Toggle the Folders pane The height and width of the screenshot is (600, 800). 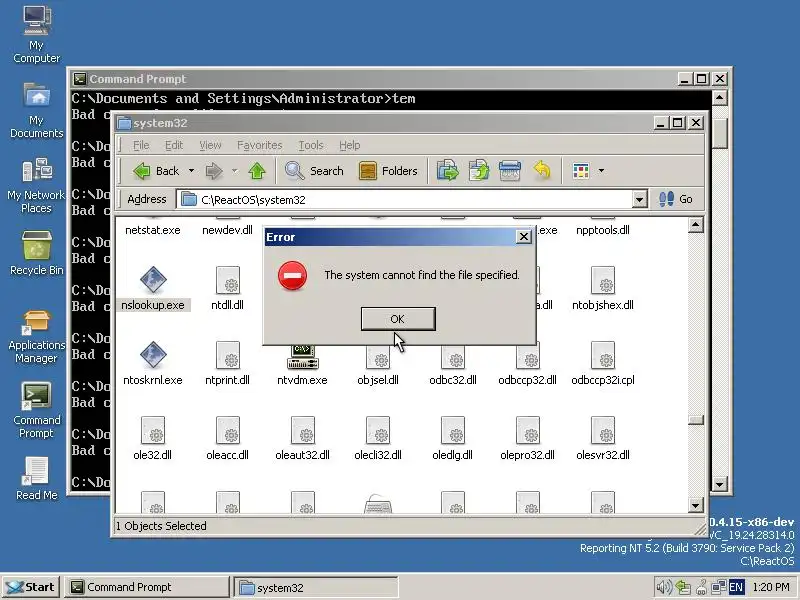(x=388, y=171)
